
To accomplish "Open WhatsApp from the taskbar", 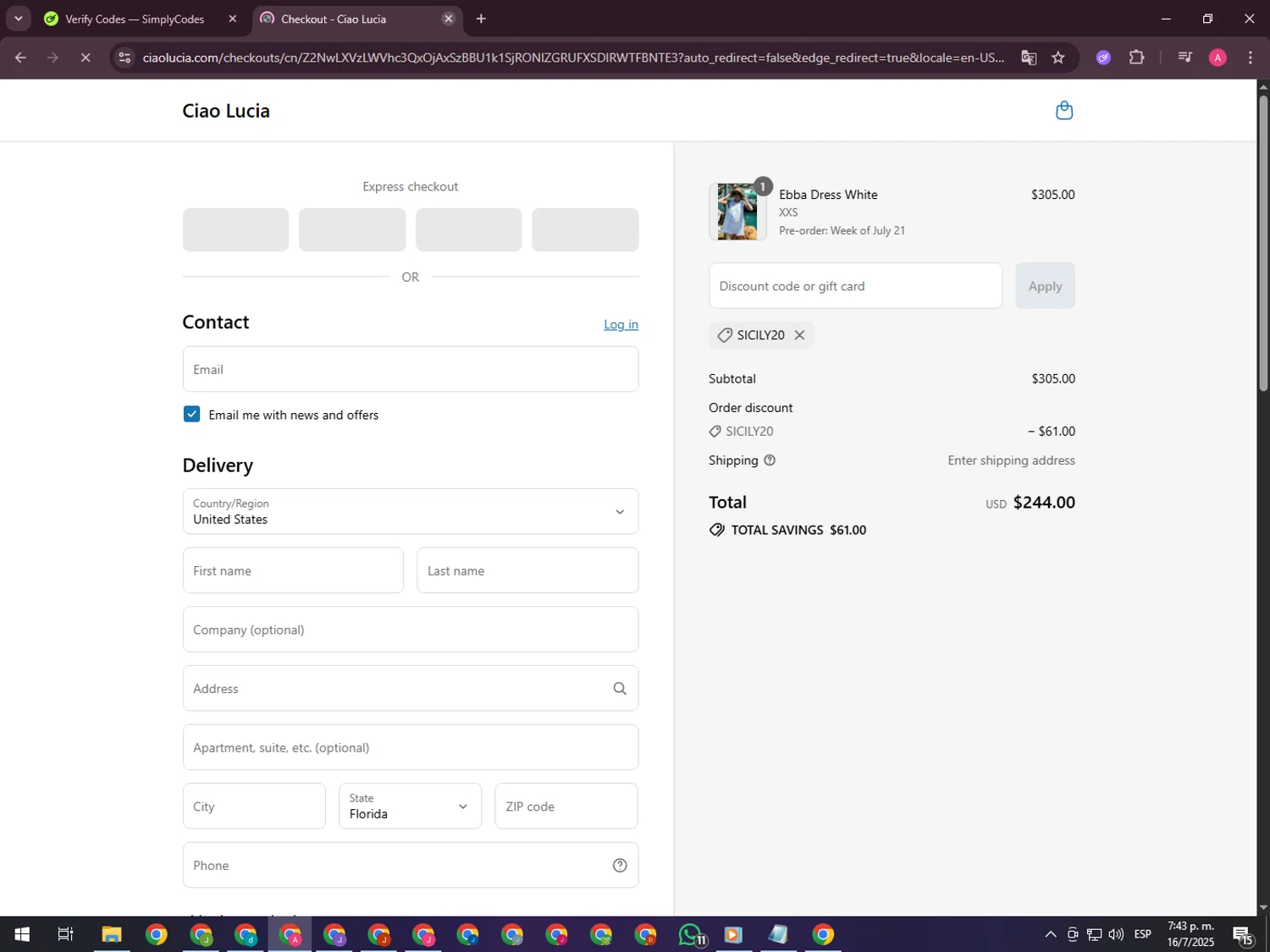I will (691, 934).
